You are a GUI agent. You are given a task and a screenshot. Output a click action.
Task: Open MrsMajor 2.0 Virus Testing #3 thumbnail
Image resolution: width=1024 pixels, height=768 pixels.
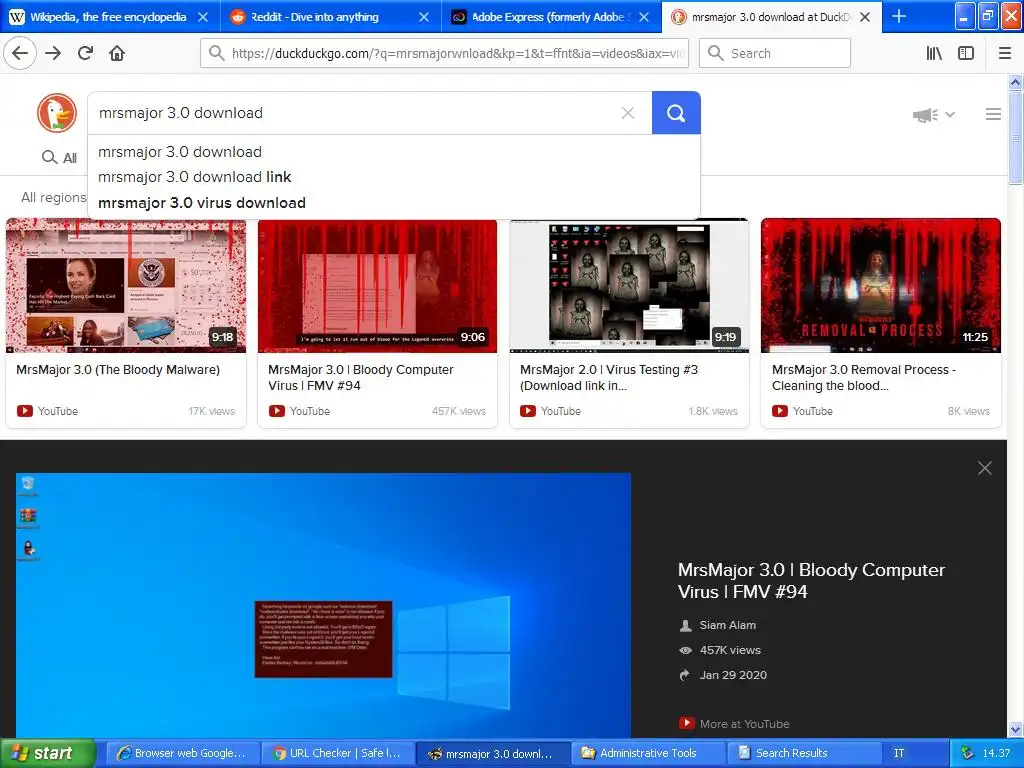[629, 285]
